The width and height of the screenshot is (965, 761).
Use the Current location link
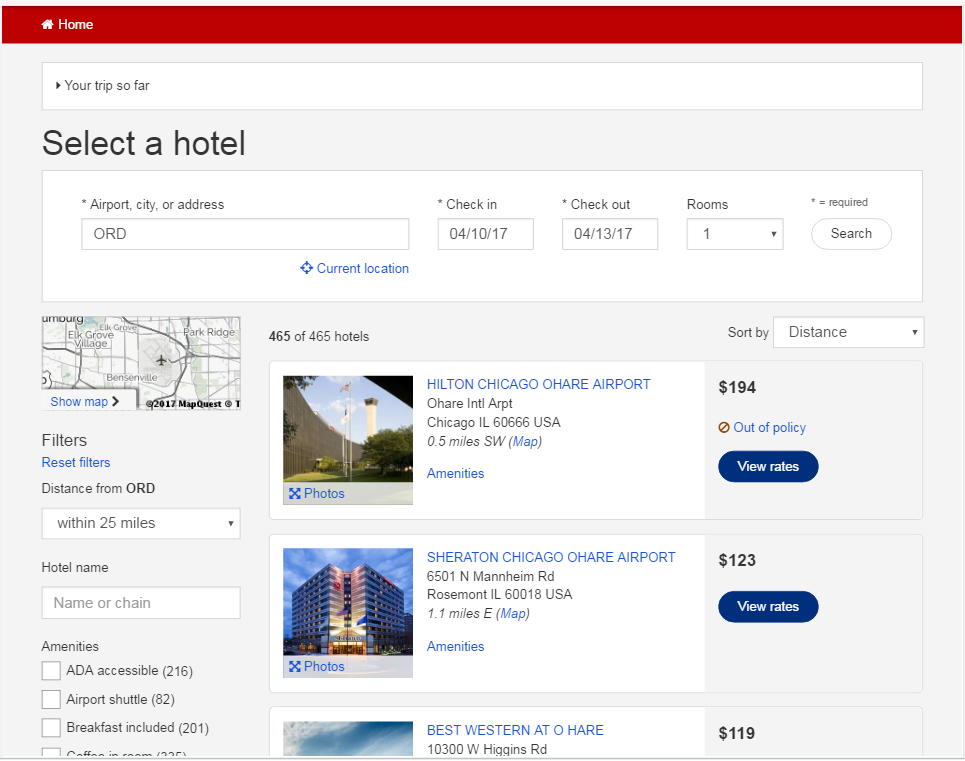click(362, 268)
